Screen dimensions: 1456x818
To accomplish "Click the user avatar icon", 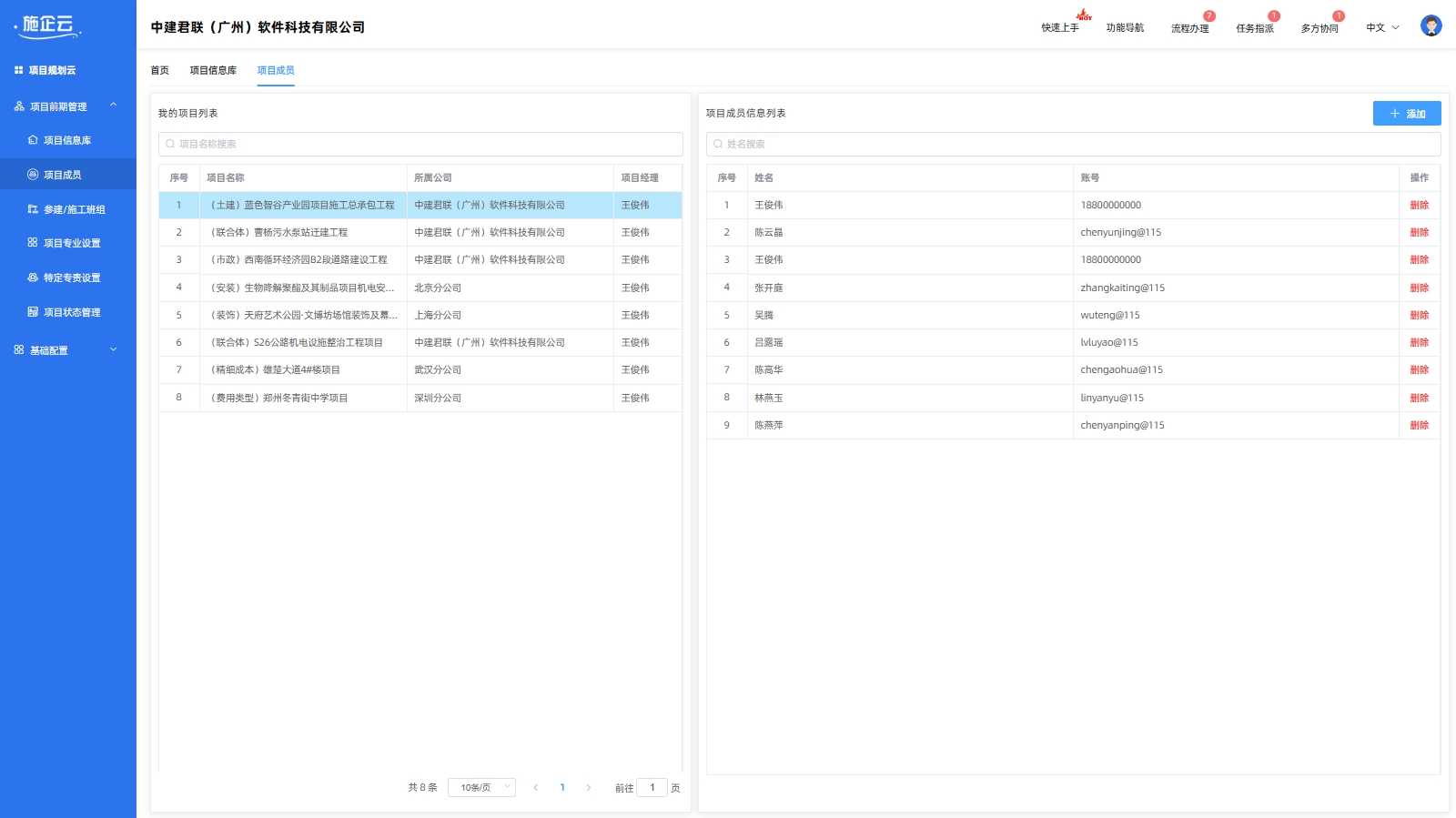I will coord(1431,26).
